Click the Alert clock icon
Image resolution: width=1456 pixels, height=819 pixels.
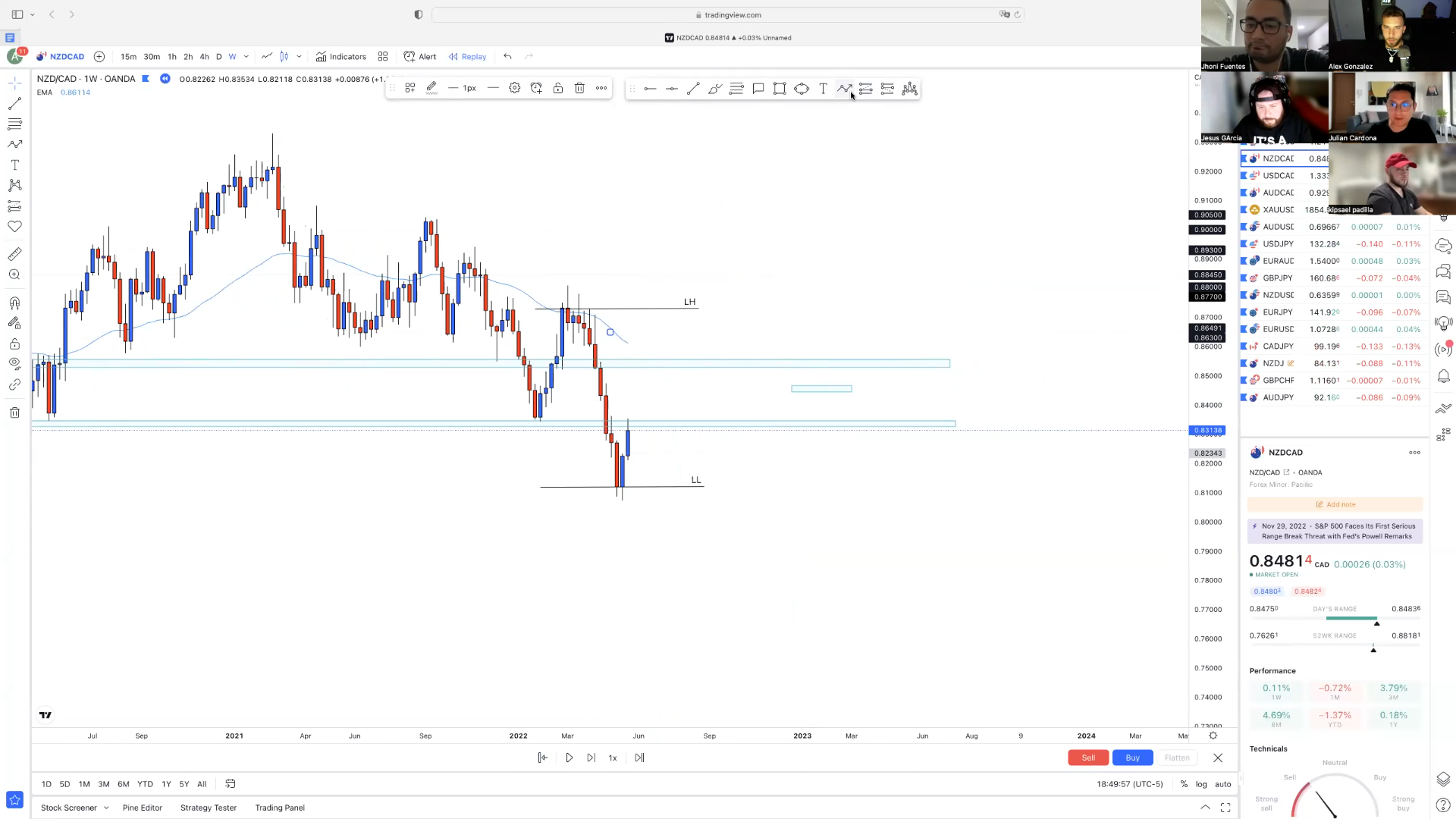click(x=409, y=57)
